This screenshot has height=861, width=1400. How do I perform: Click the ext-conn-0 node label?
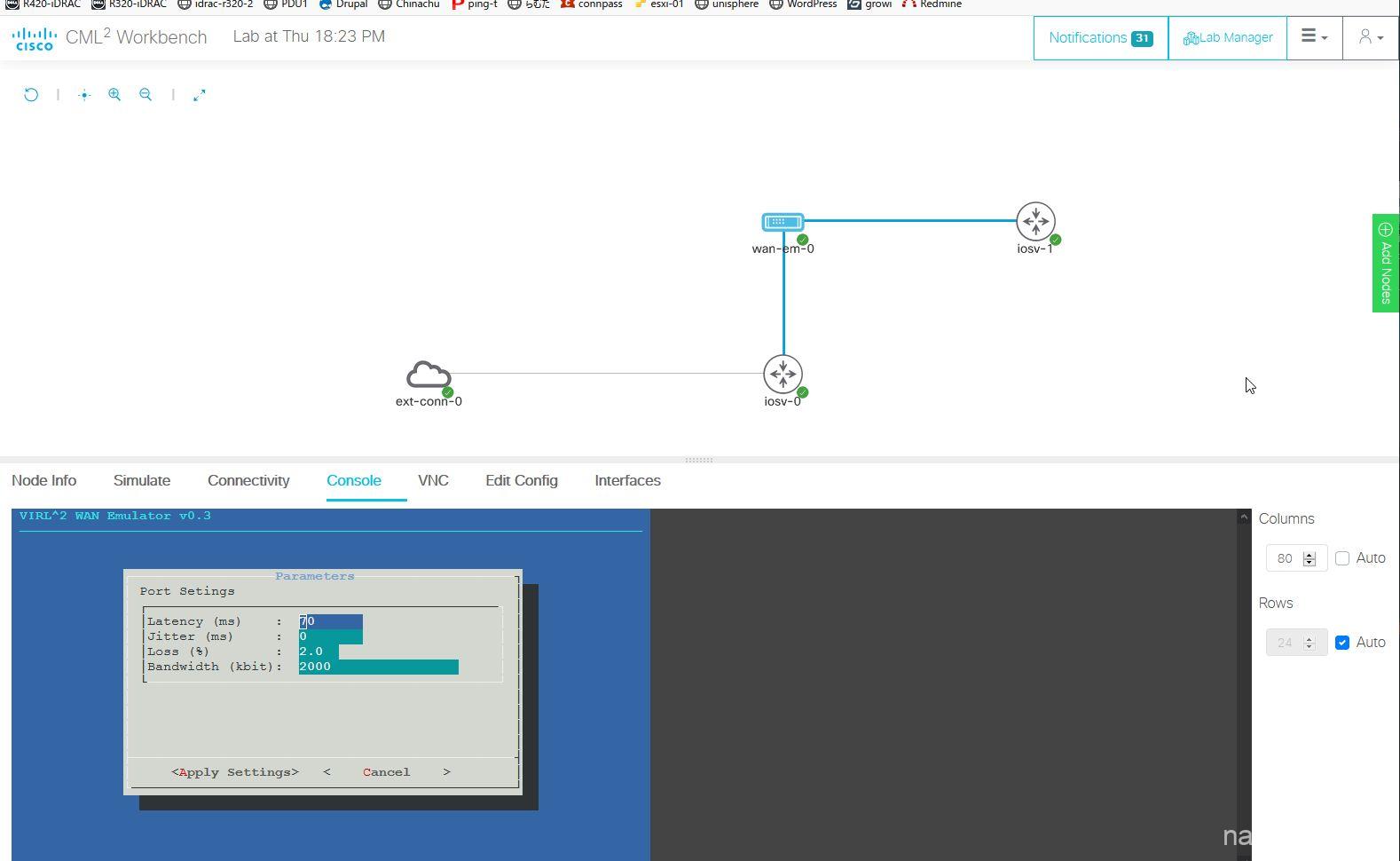click(x=429, y=401)
